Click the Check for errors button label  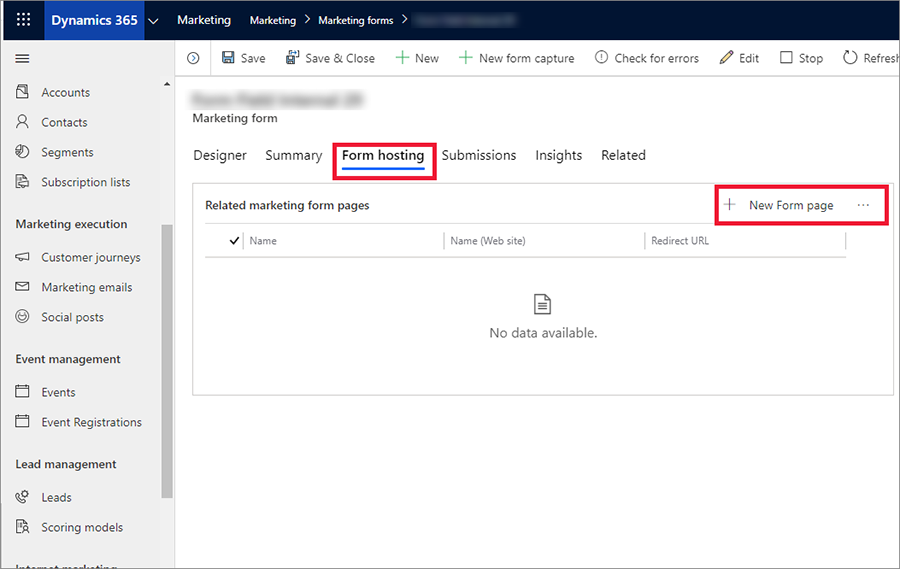tap(657, 58)
